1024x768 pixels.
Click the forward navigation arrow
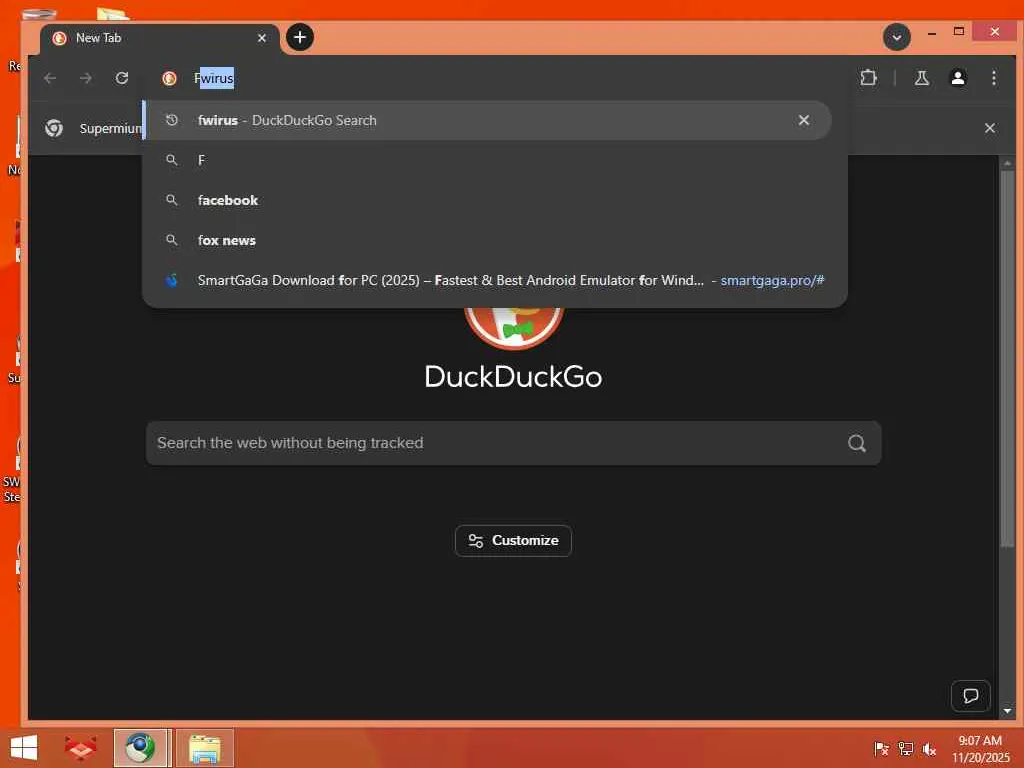click(86, 78)
